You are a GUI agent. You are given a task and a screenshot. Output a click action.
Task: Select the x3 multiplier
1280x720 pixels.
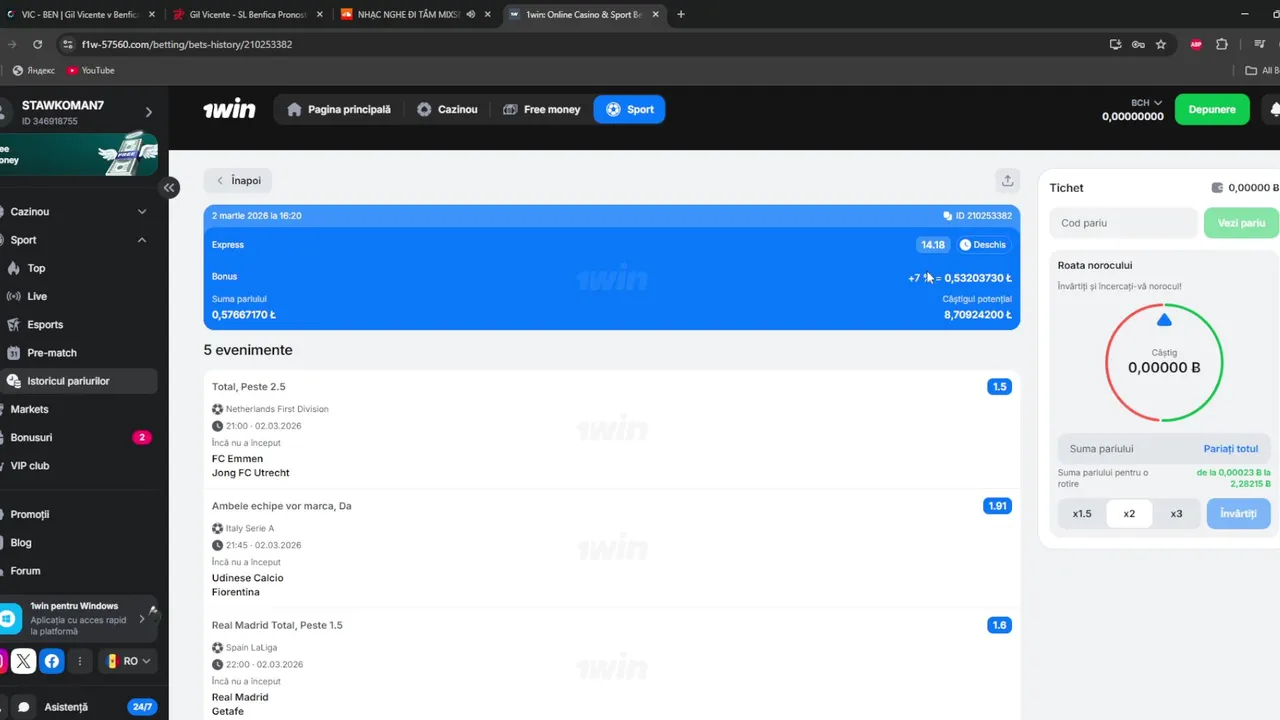(1176, 513)
